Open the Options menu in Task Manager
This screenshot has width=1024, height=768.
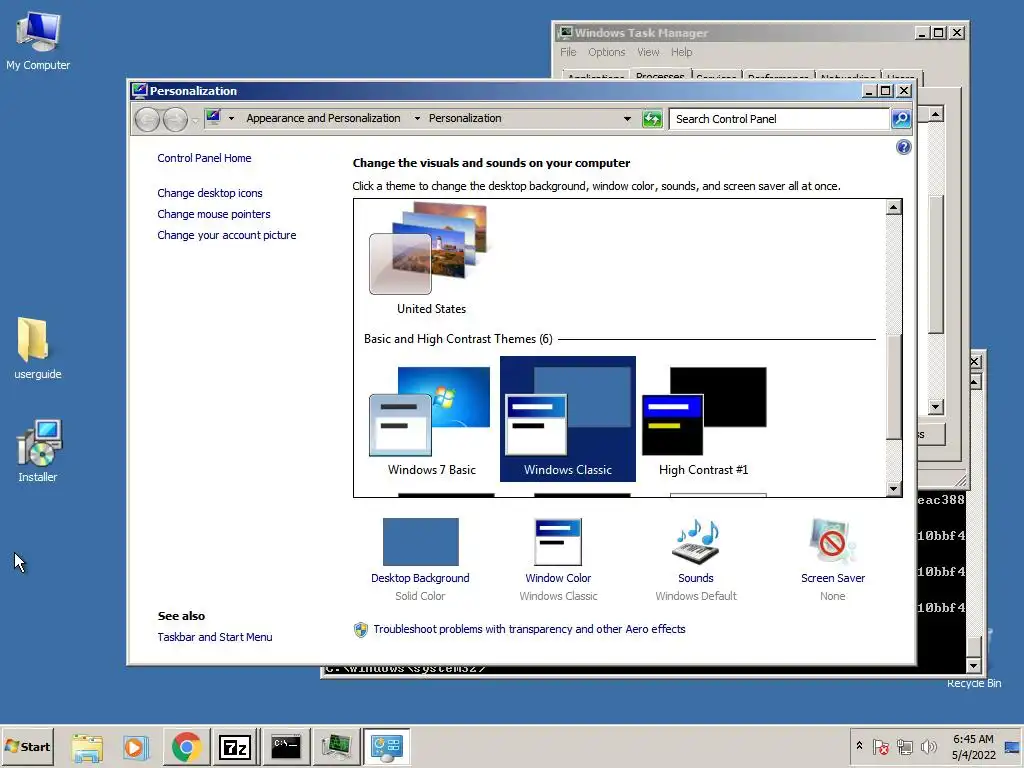[606, 52]
